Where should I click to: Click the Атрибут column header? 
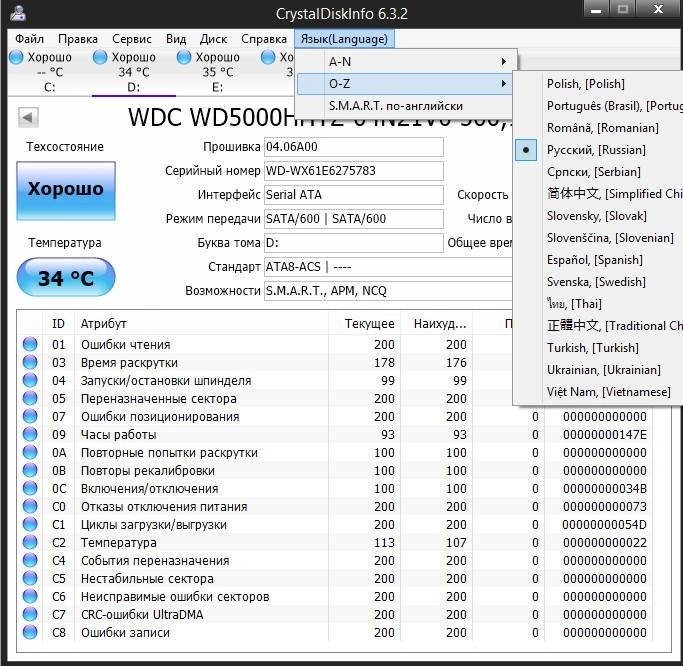tap(201, 323)
